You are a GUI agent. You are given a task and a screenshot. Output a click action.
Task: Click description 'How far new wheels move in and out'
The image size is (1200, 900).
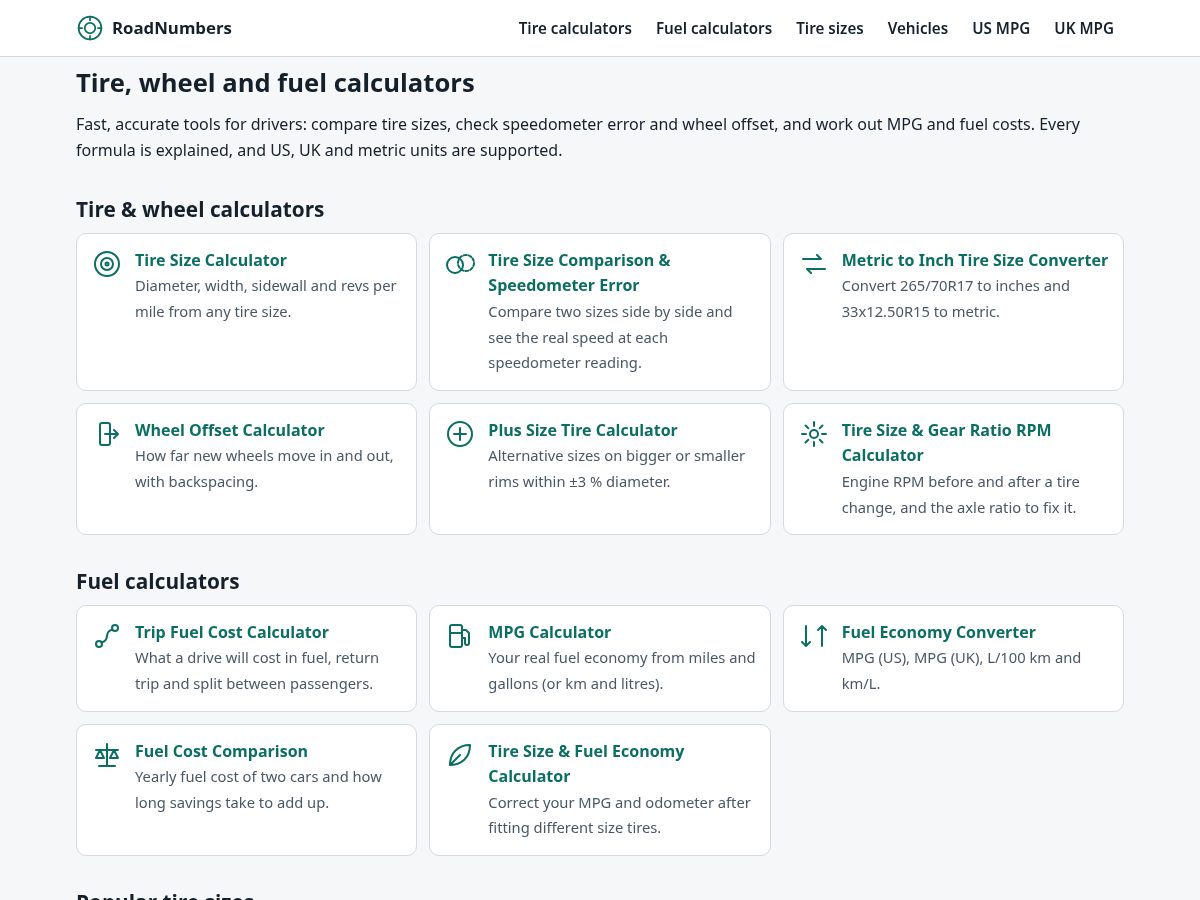coord(264,456)
